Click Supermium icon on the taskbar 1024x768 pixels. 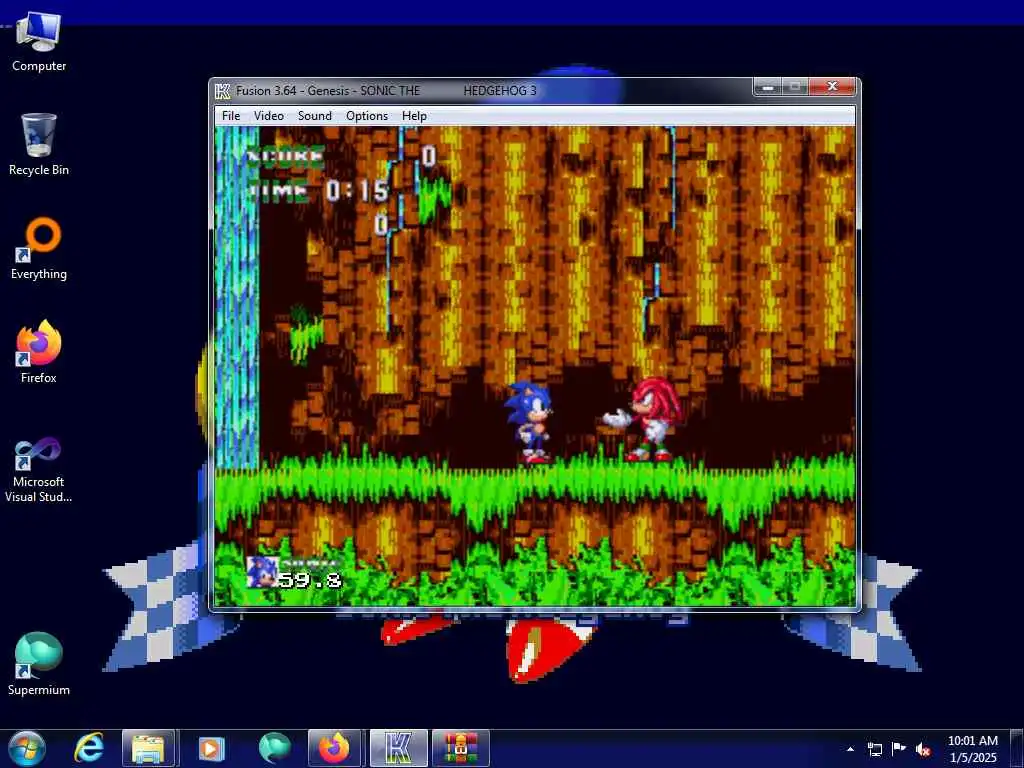pos(274,748)
